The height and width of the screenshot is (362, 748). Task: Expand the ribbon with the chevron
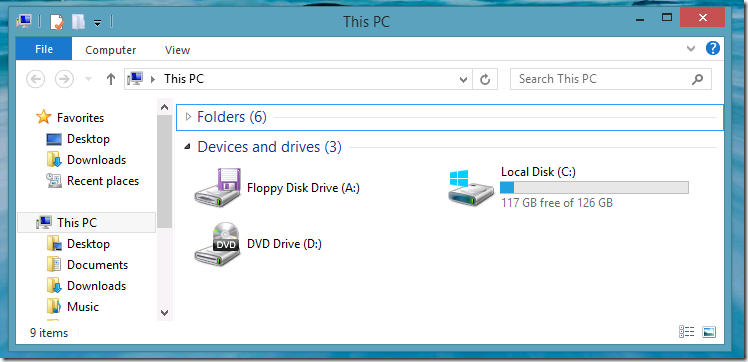691,49
